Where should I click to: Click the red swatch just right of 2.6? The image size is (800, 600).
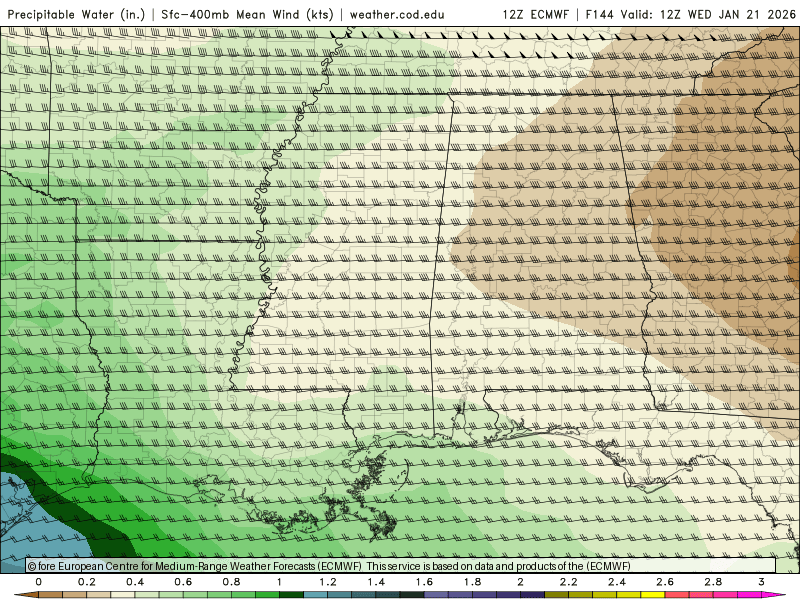coord(677,595)
